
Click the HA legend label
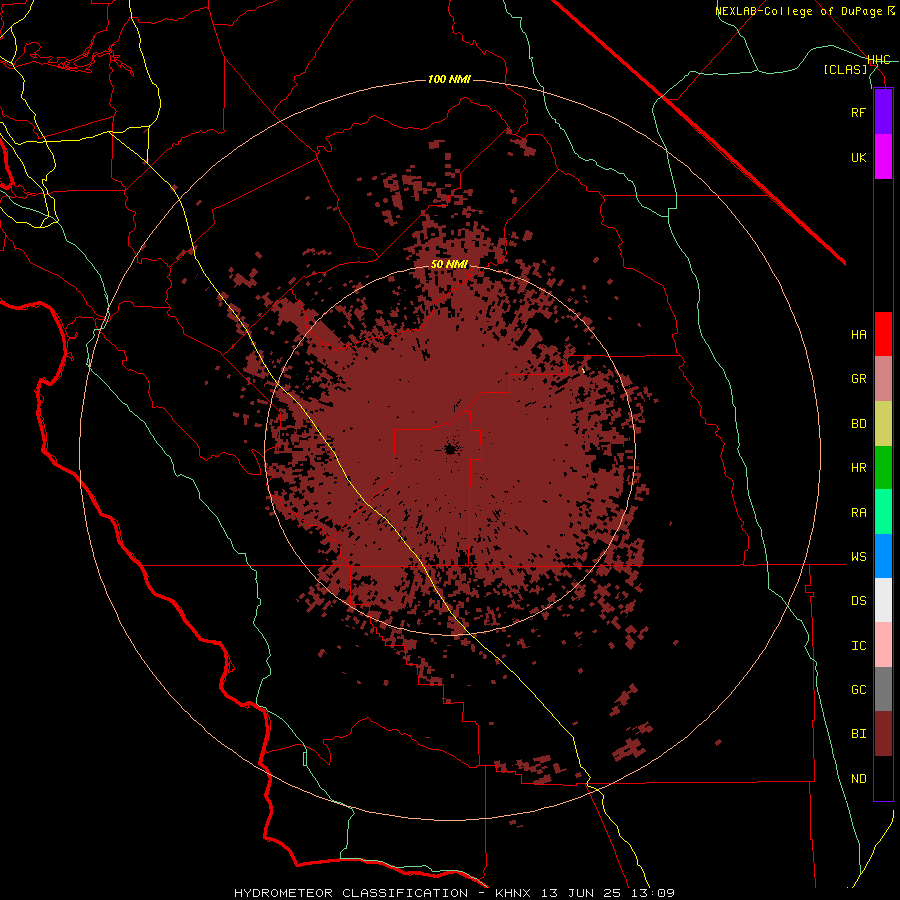(858, 335)
